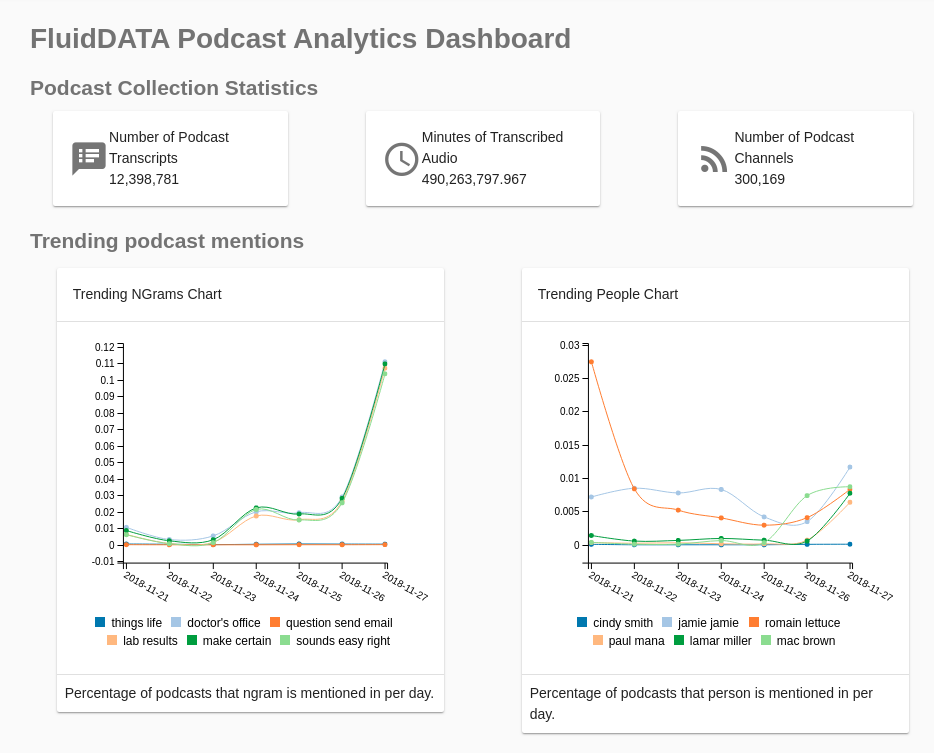This screenshot has height=753, width=934.
Task: Click the peak data point on 2018-11-27
Action: point(384,363)
